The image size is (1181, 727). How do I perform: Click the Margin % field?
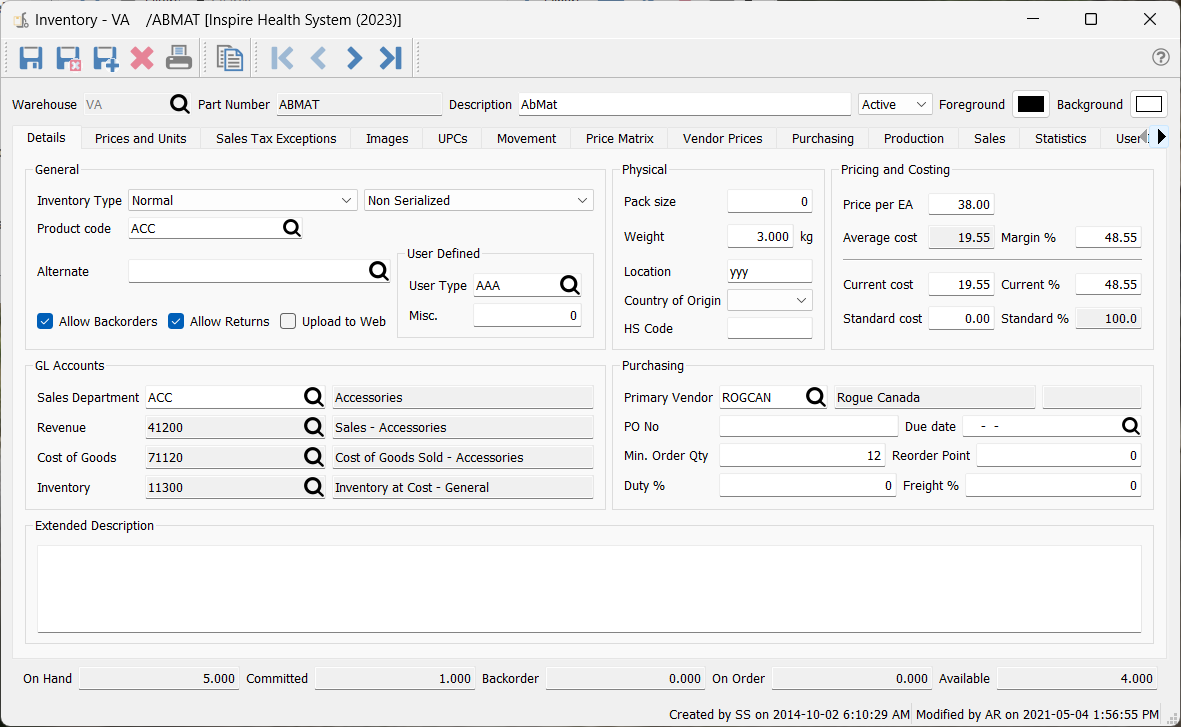pos(1108,237)
